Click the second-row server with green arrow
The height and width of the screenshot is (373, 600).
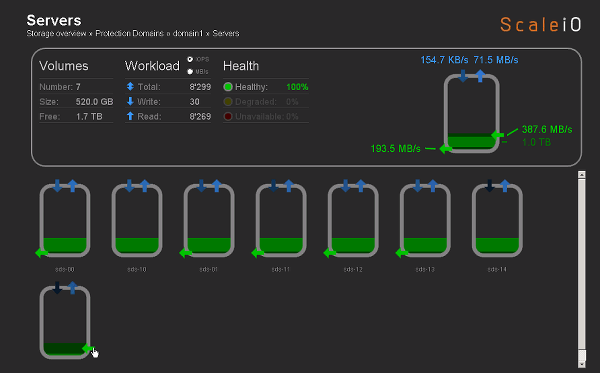65,322
